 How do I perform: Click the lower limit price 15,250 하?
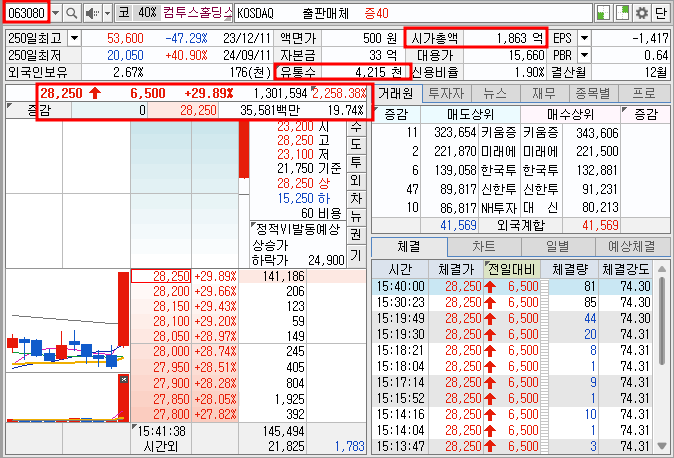pyautogui.click(x=303, y=198)
